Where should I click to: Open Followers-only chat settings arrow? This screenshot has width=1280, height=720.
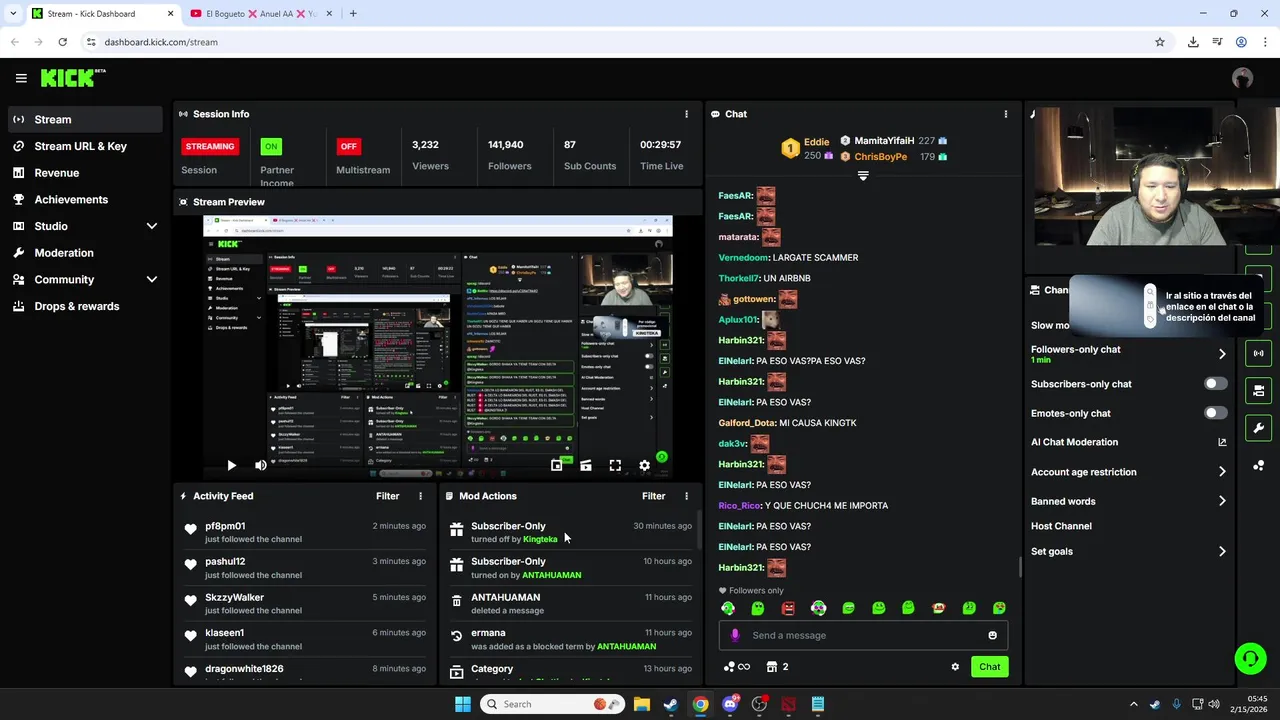1222,354
